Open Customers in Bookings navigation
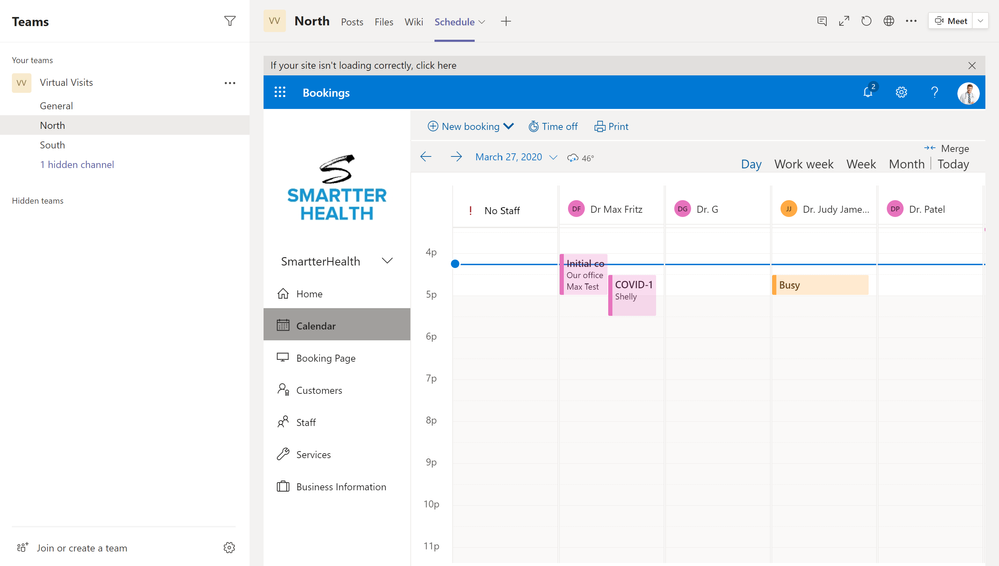 (x=337, y=390)
